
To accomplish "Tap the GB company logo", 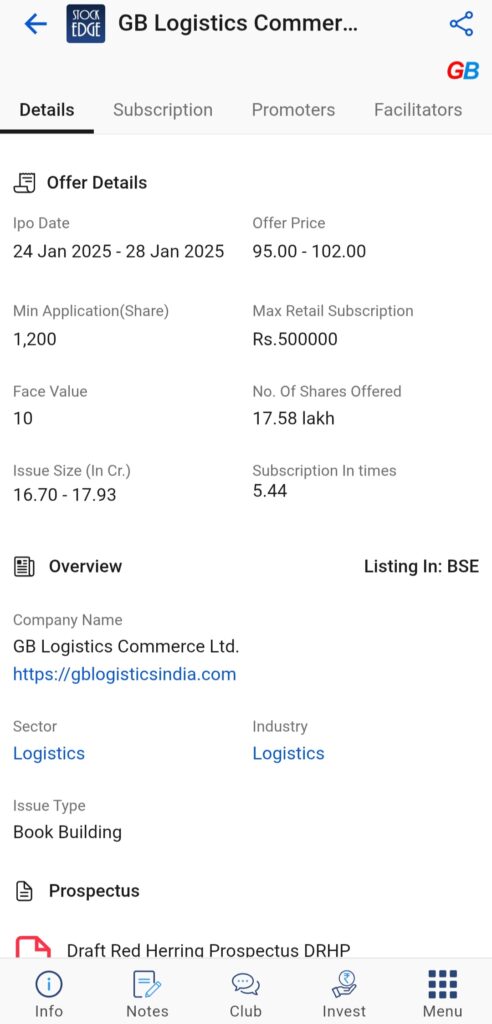I will click(463, 71).
